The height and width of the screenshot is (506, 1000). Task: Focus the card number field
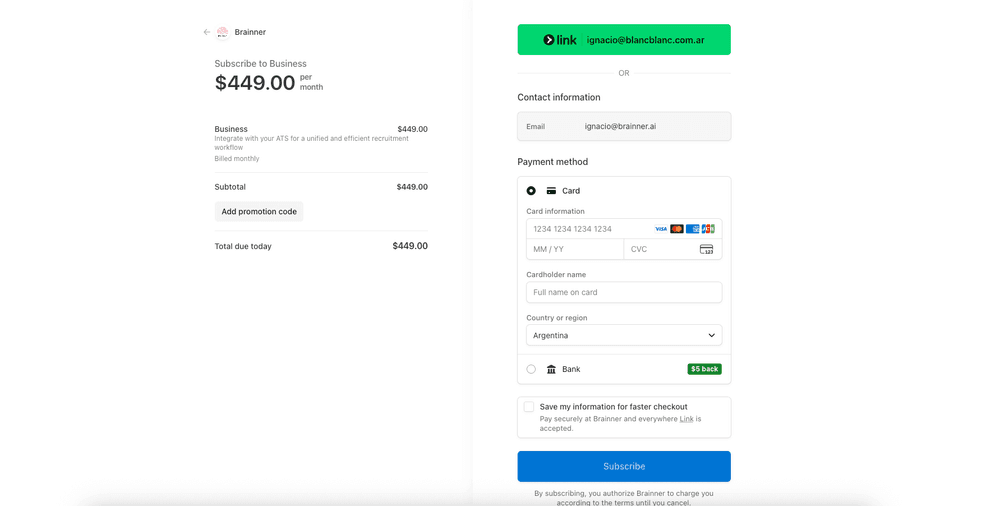pyautogui.click(x=624, y=229)
